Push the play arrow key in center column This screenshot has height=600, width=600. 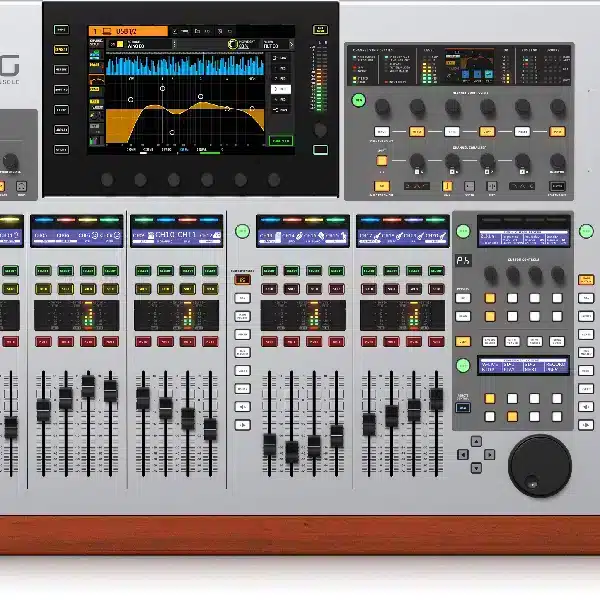click(243, 425)
